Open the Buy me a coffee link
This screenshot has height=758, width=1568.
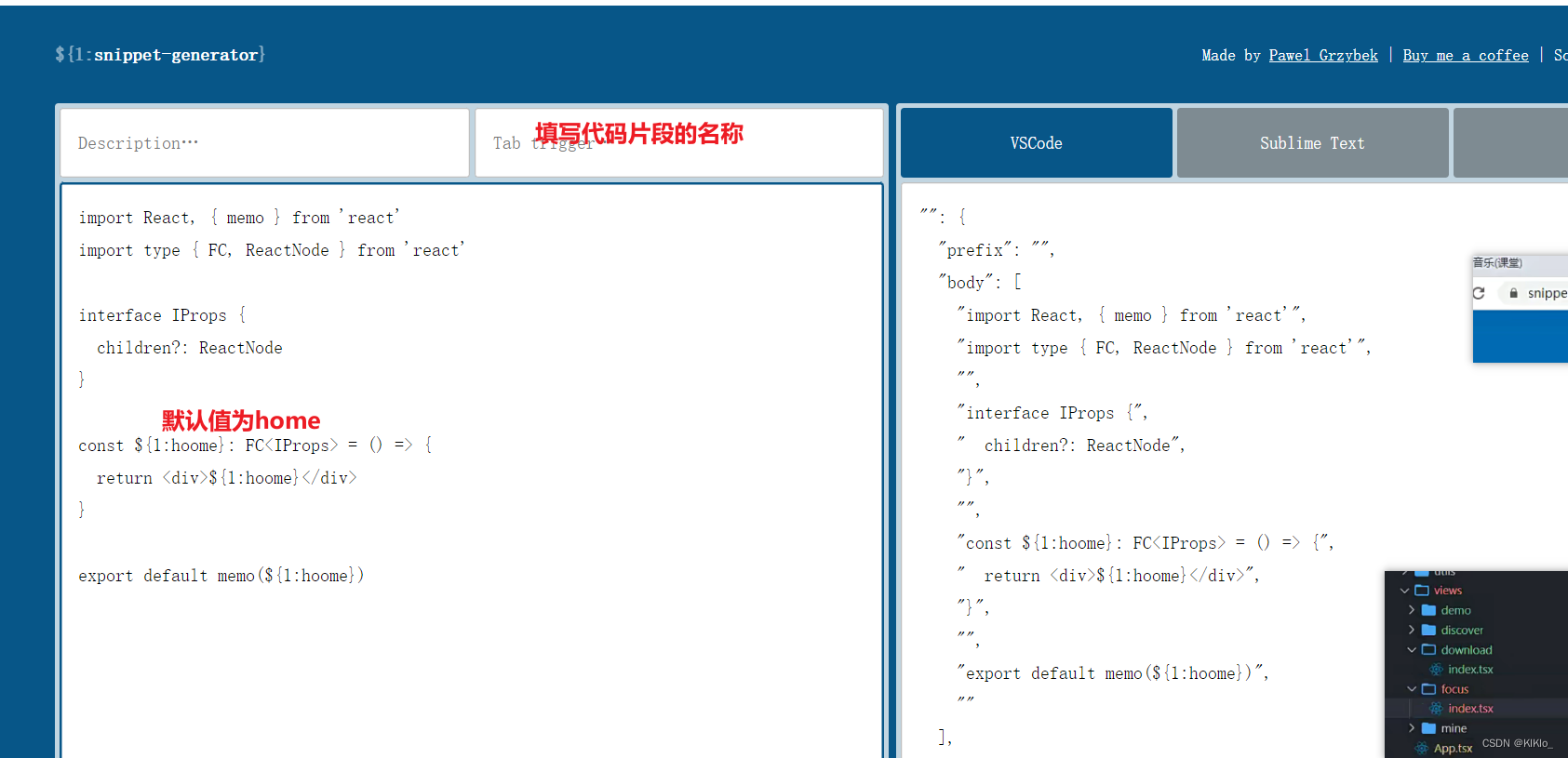[x=1466, y=56]
